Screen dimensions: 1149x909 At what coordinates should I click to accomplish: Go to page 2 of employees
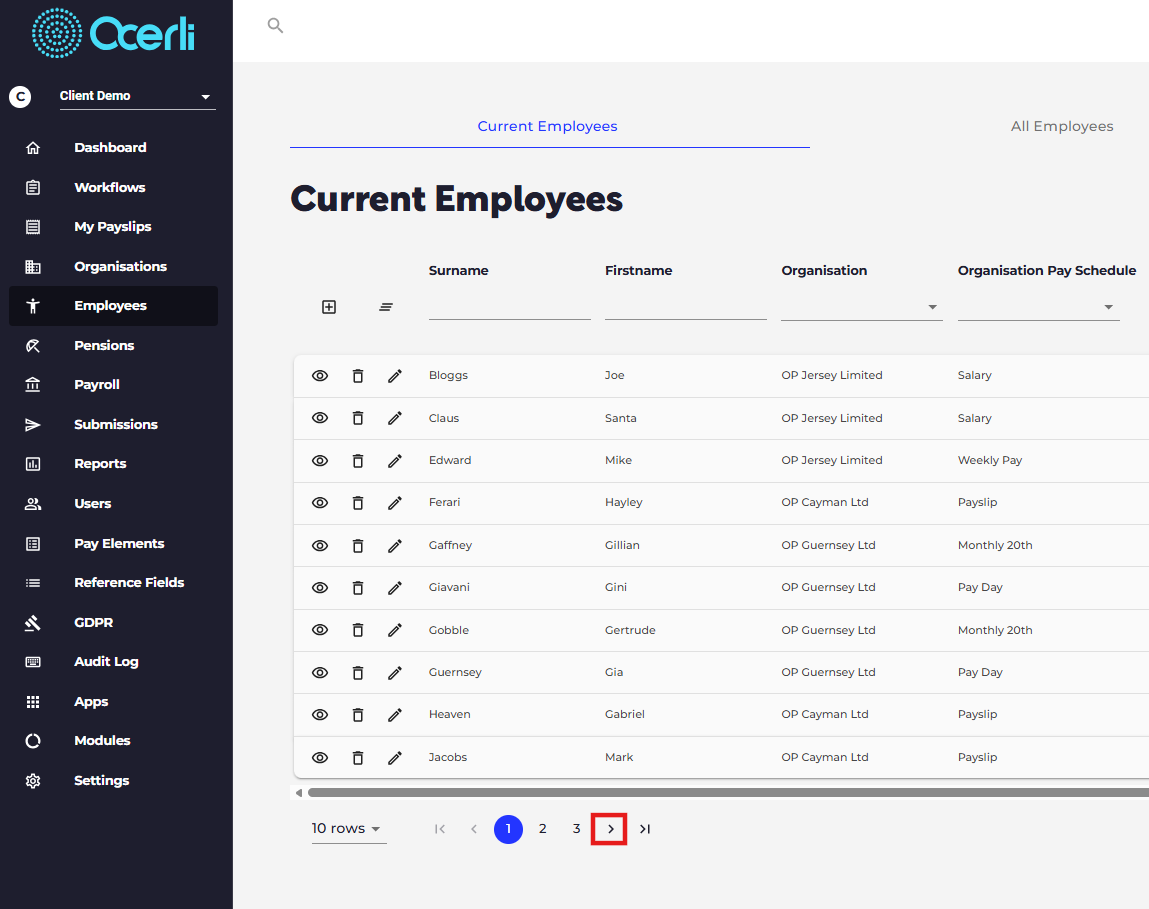click(x=542, y=828)
